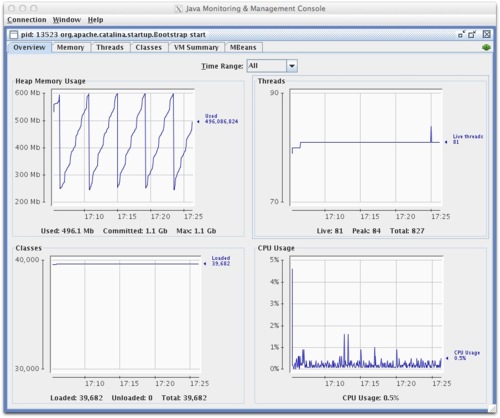Click the Heap Memory Usage chart
This screenshot has height=418, width=500.
tap(123, 147)
